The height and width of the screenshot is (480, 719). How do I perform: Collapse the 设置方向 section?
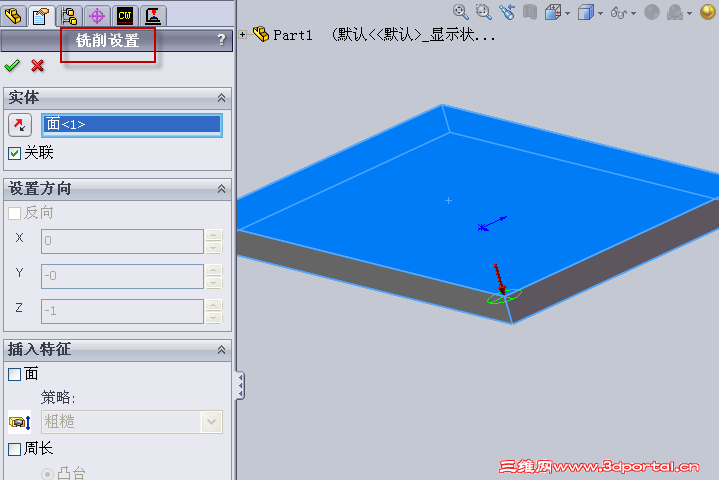click(x=221, y=188)
